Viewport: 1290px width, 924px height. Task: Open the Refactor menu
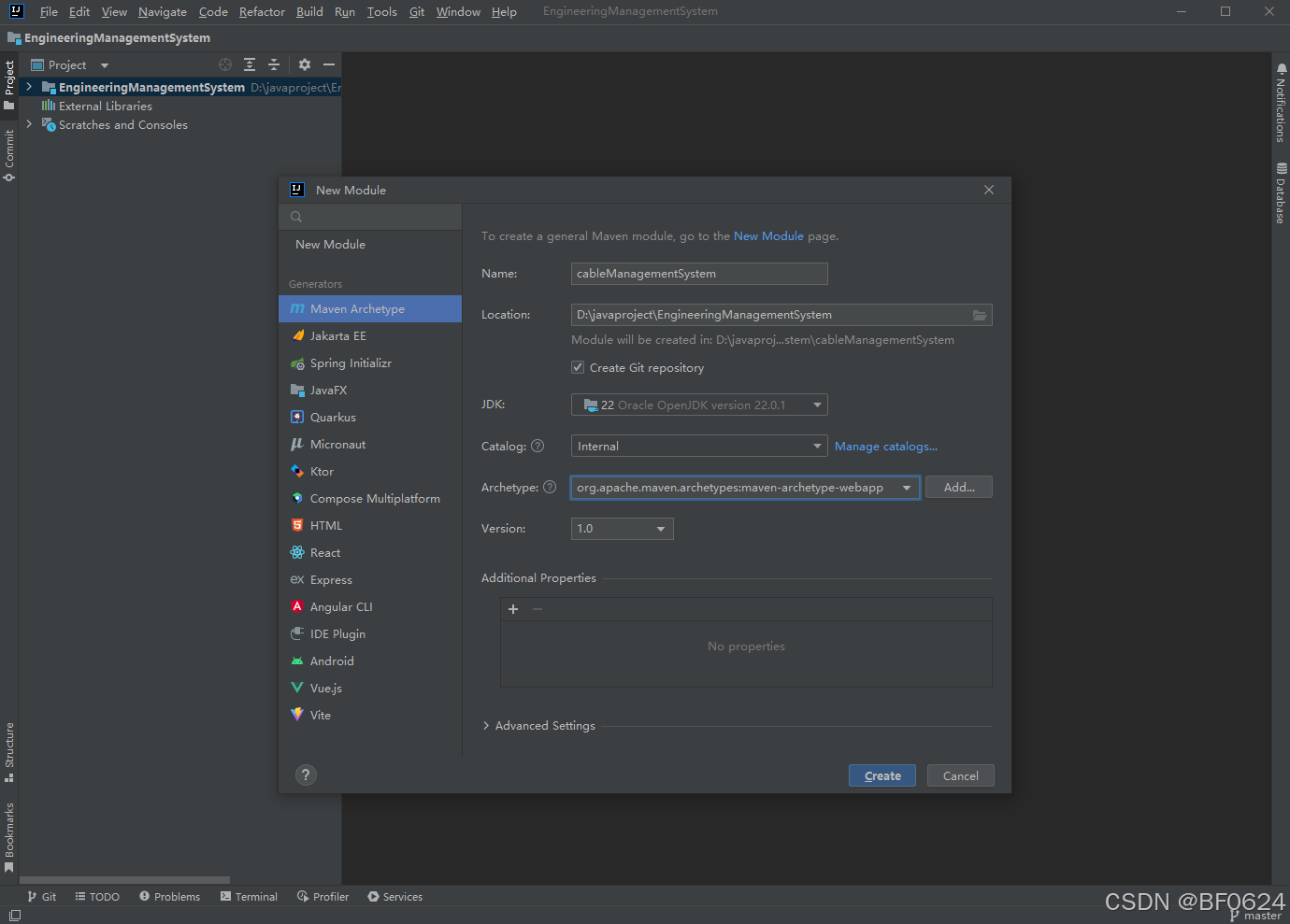coord(262,11)
